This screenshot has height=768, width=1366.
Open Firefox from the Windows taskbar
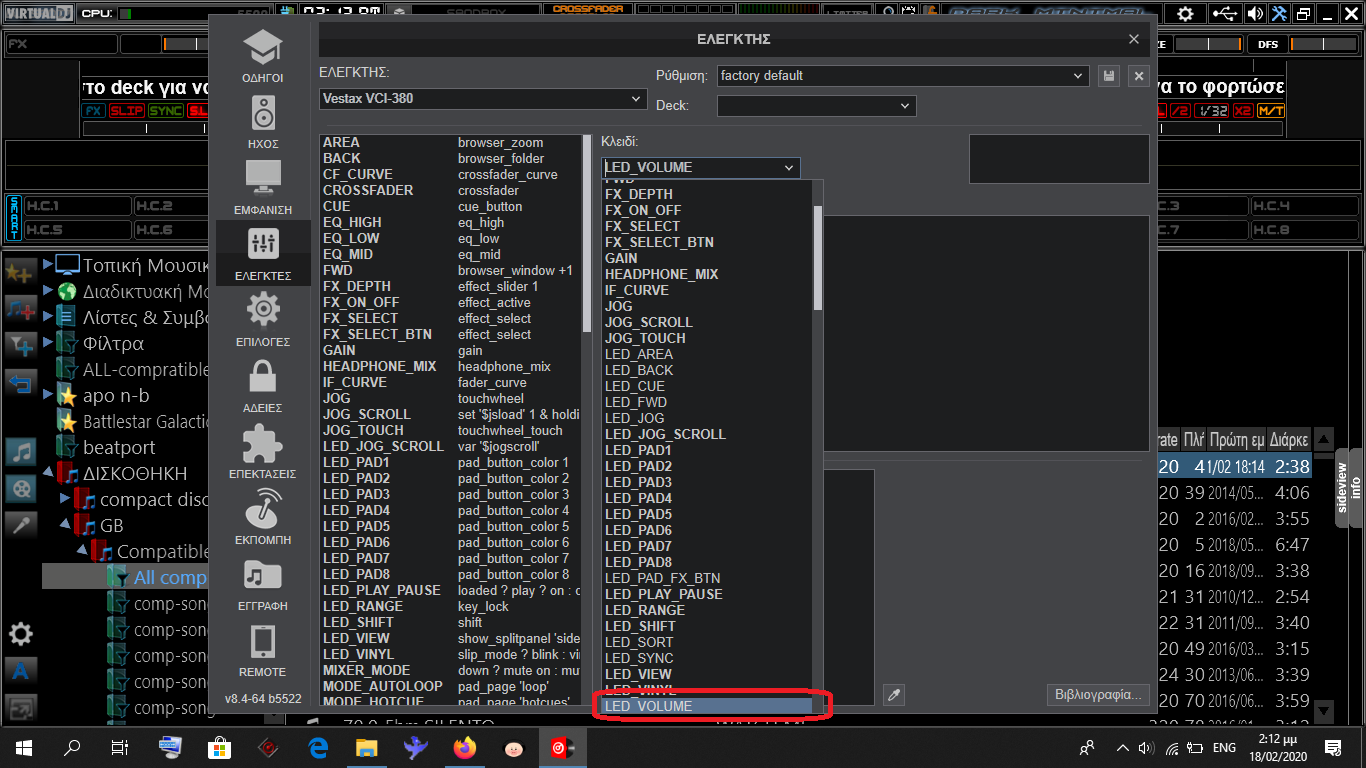(465, 747)
